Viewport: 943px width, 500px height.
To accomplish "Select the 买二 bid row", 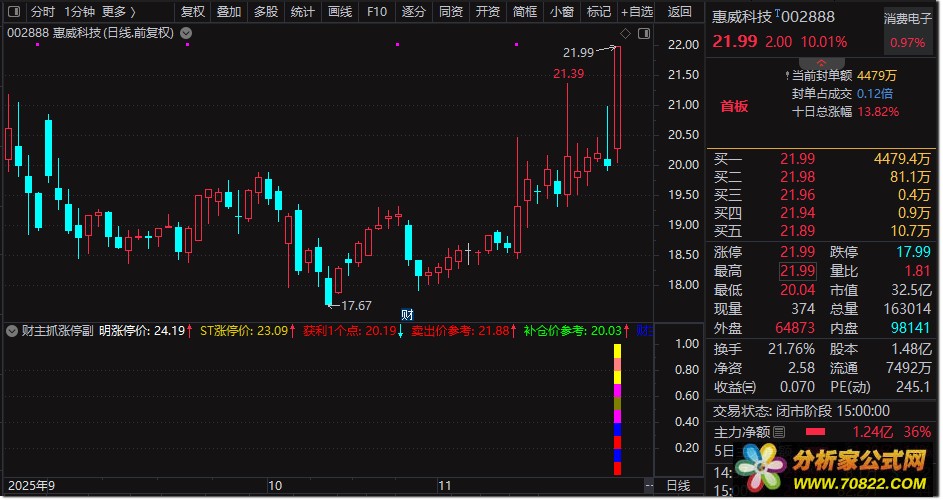I will (x=822, y=177).
